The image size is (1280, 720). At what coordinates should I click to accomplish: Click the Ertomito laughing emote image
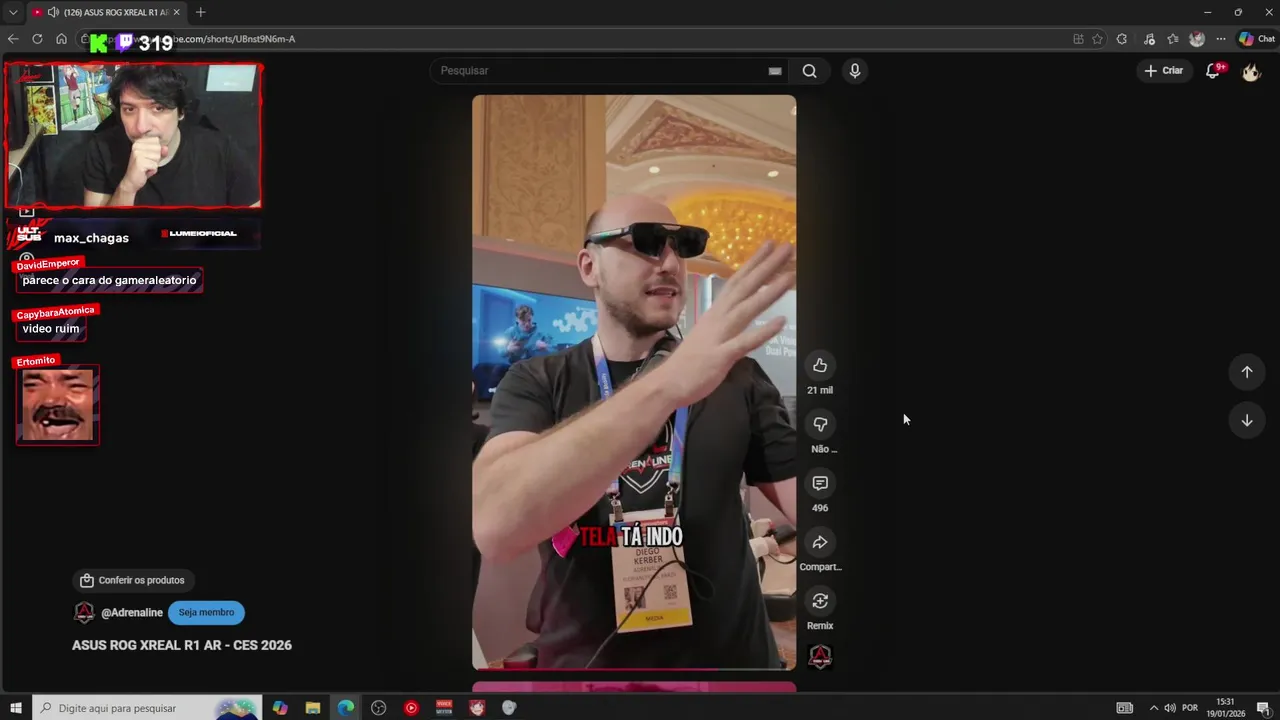(x=58, y=405)
